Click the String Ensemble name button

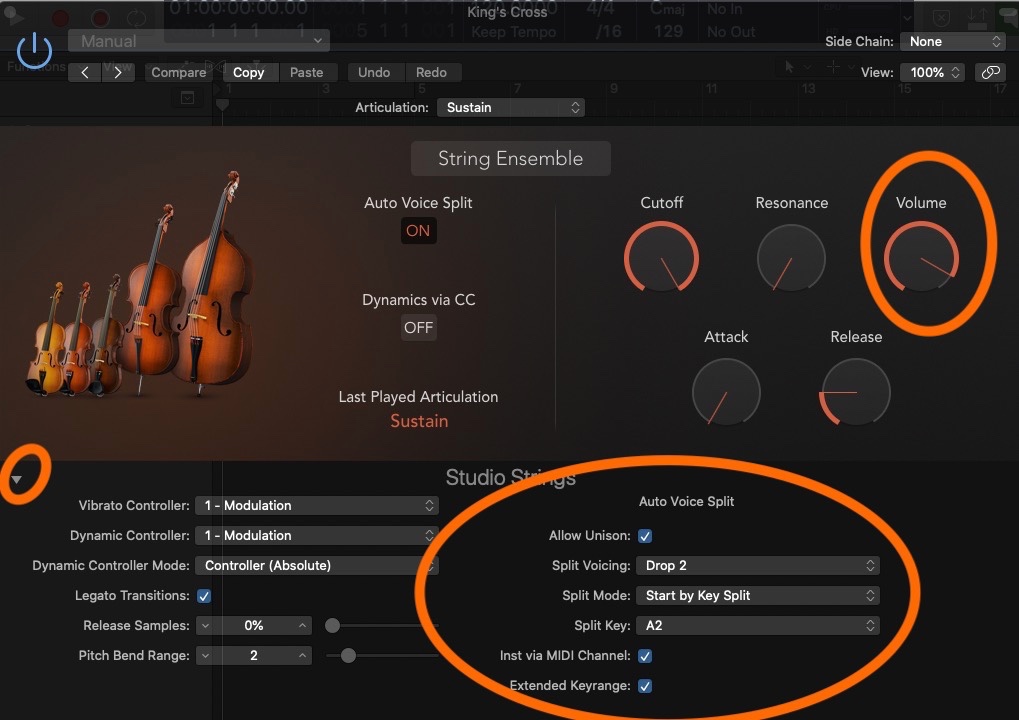click(511, 159)
